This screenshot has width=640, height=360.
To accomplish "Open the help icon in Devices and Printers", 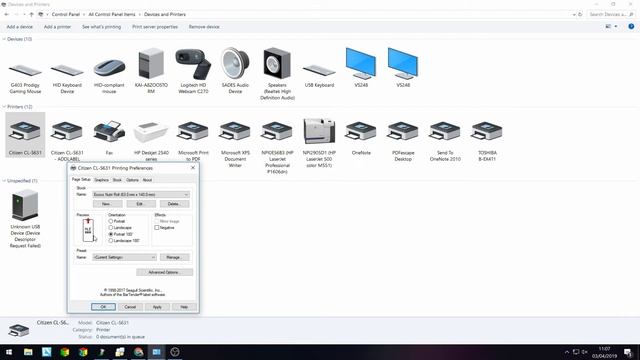I will pyautogui.click(x=631, y=27).
